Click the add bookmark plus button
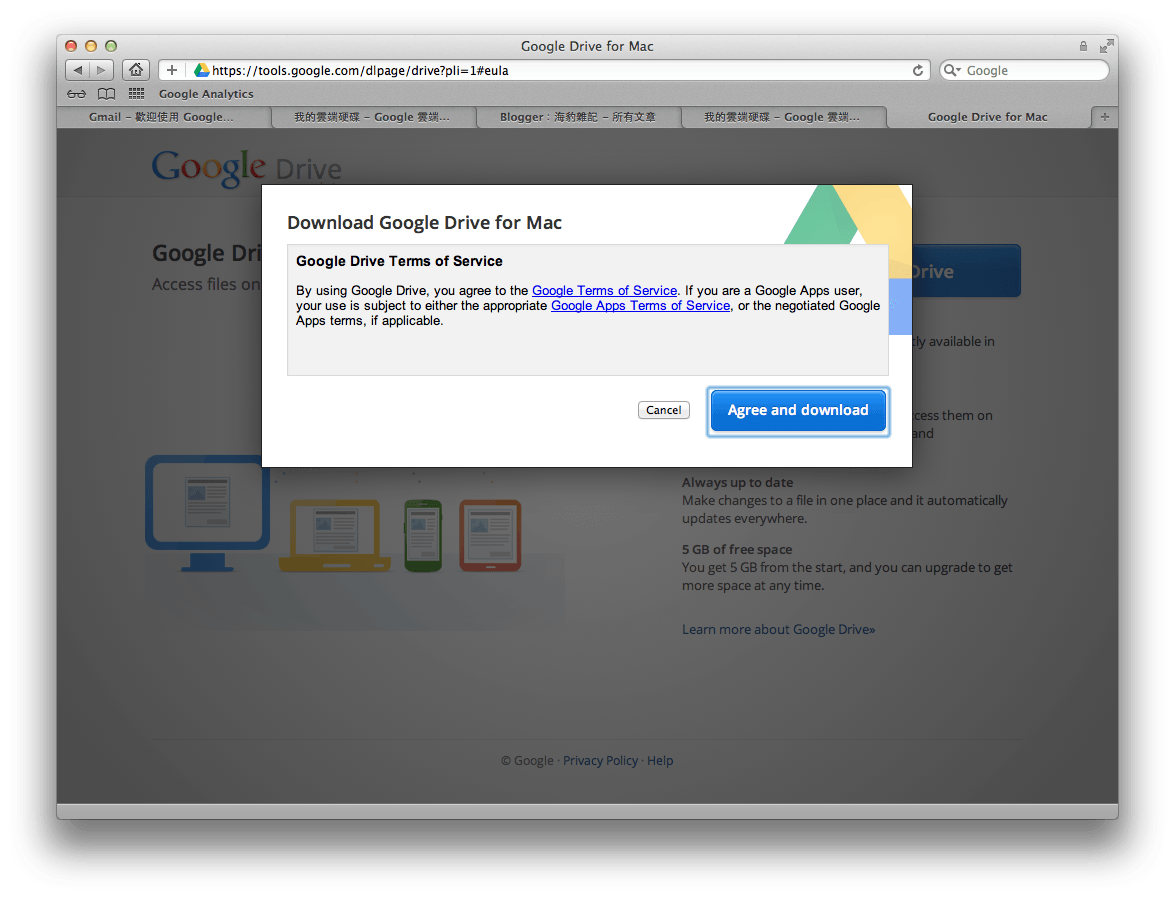The height and width of the screenshot is (898, 1175). coord(172,70)
